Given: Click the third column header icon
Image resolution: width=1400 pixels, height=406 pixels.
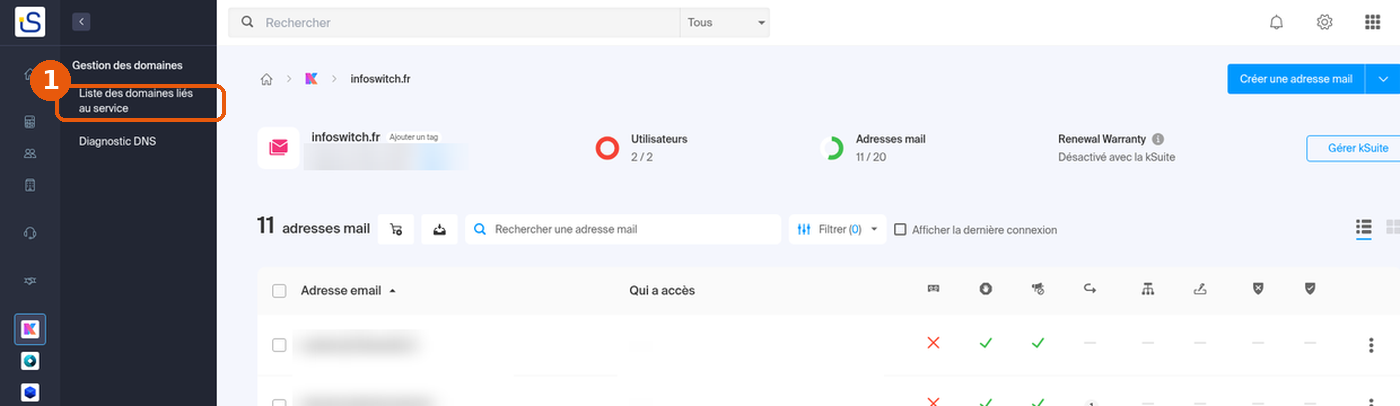Looking at the screenshot, I should (x=1038, y=289).
